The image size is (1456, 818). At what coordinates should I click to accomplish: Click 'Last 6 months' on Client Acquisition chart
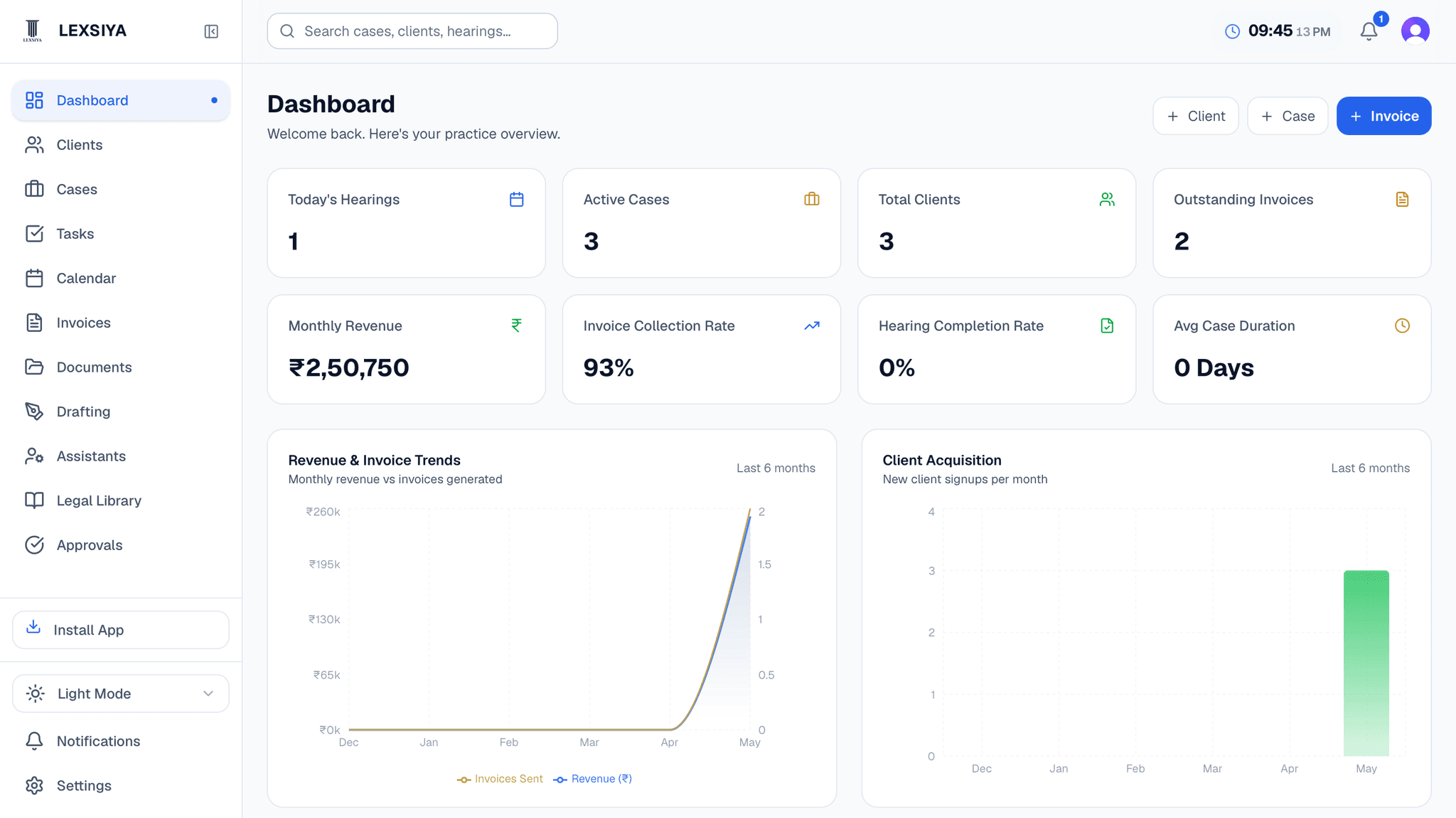[1370, 468]
